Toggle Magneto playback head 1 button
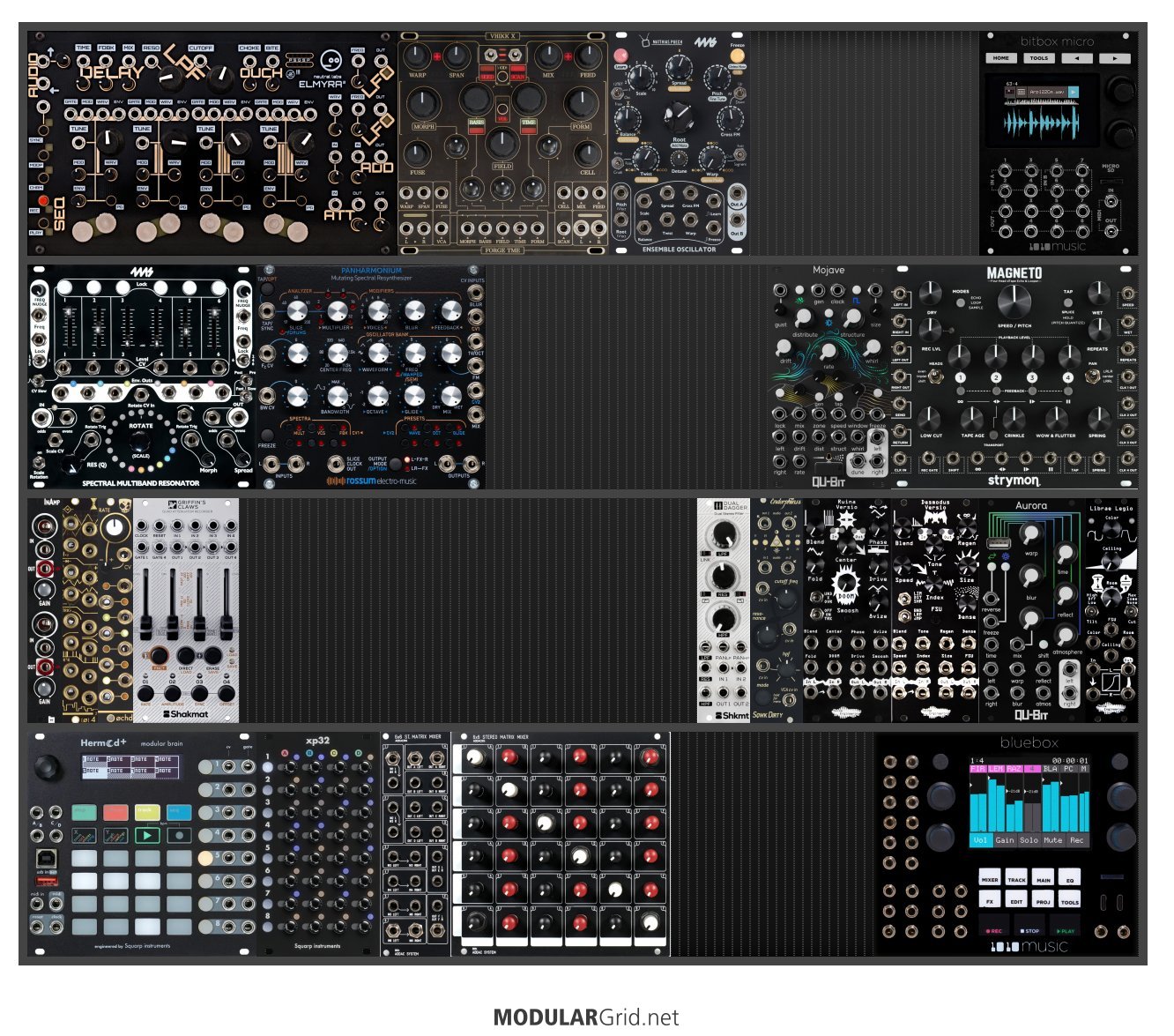The height and width of the screenshot is (1036, 1174). (x=960, y=377)
